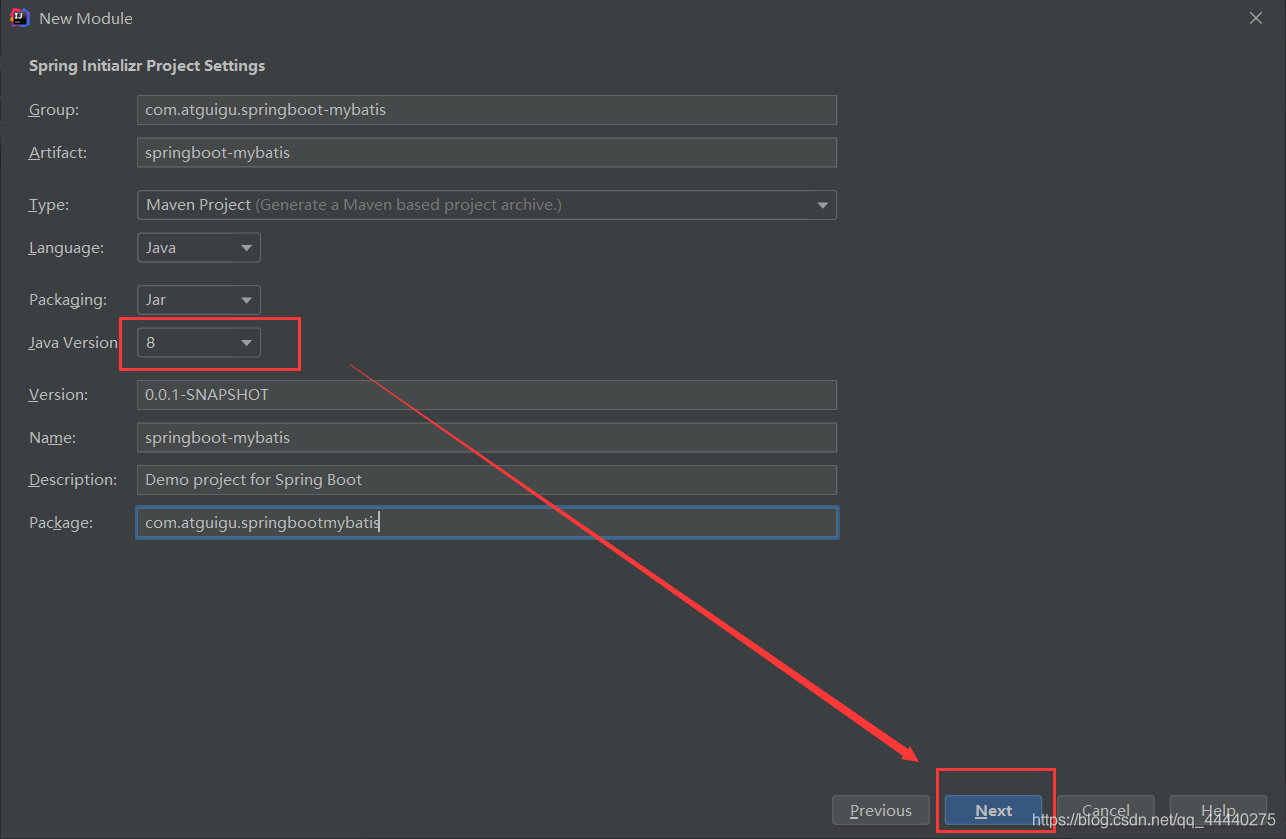Edit the Description input field
The image size is (1286, 839).
[486, 480]
